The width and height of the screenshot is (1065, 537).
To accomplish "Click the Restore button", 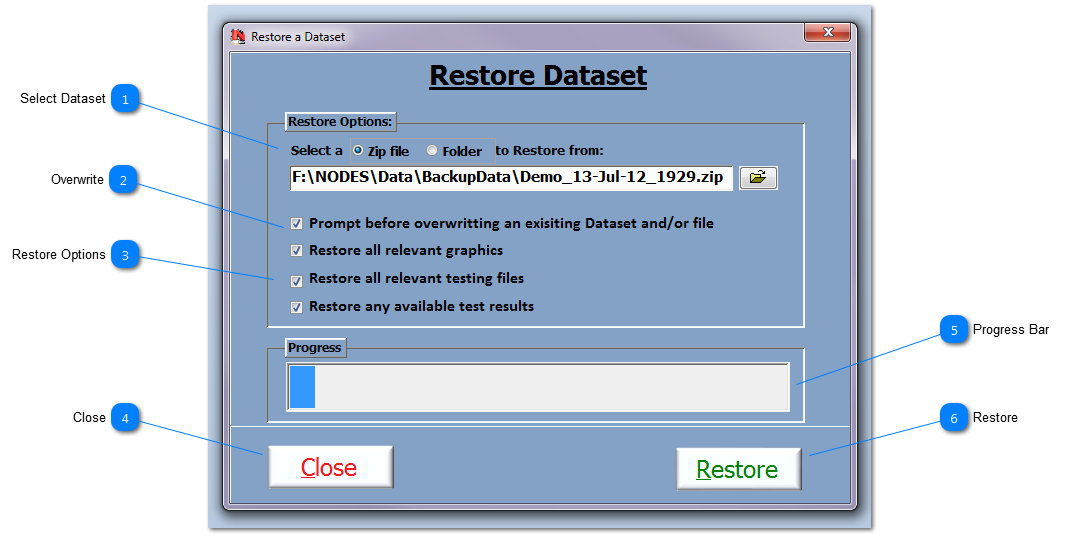I will coord(738,469).
